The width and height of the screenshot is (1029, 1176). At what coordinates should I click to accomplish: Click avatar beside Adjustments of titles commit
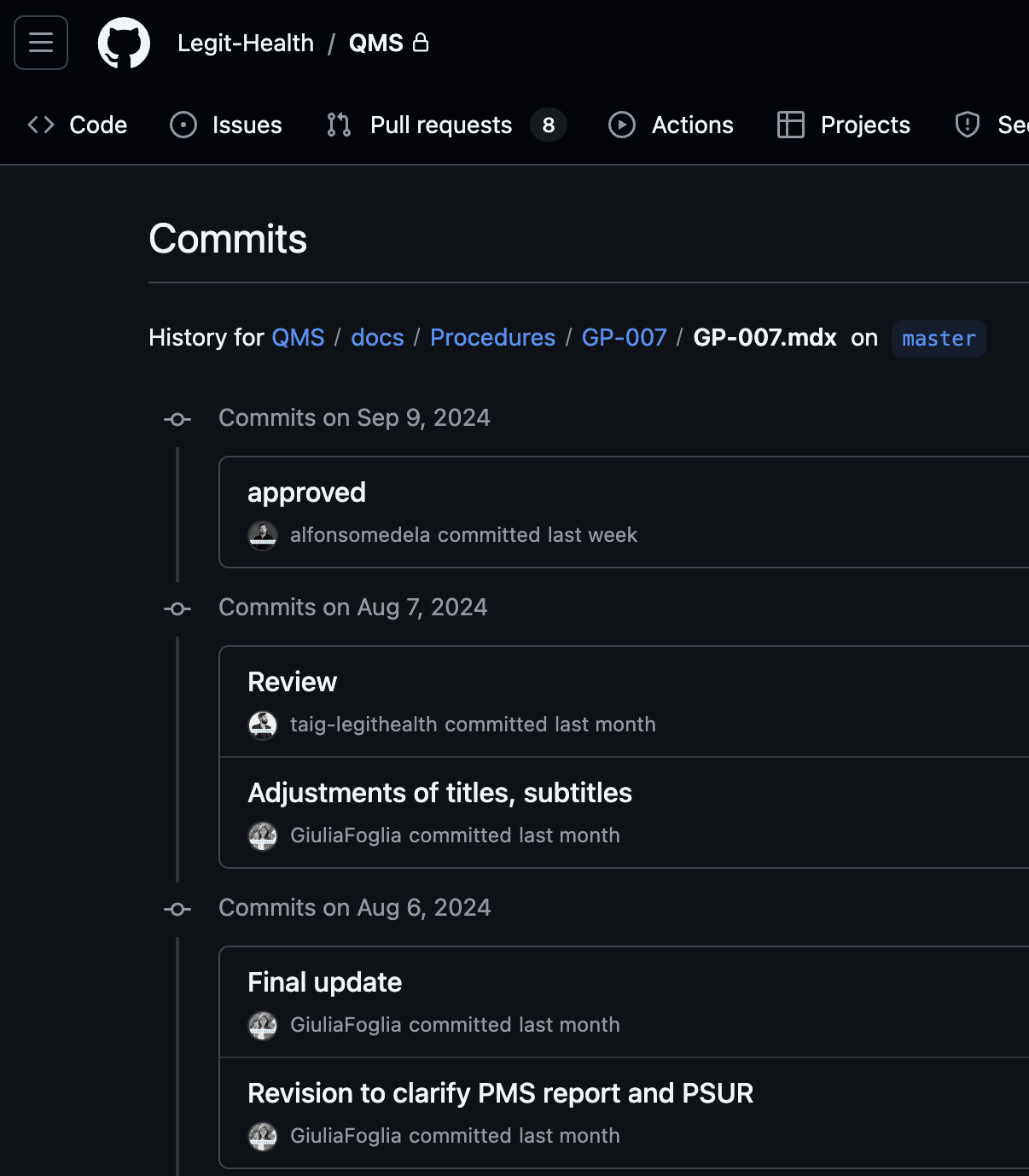coord(263,835)
